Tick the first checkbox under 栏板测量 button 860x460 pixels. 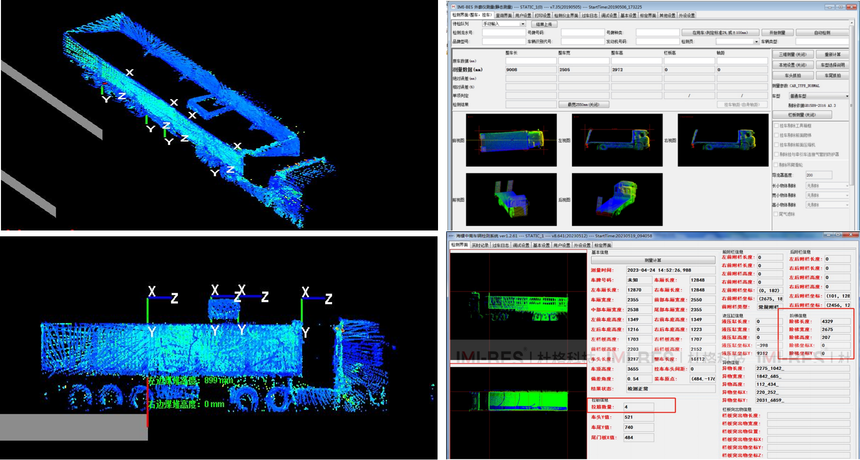tap(776, 126)
